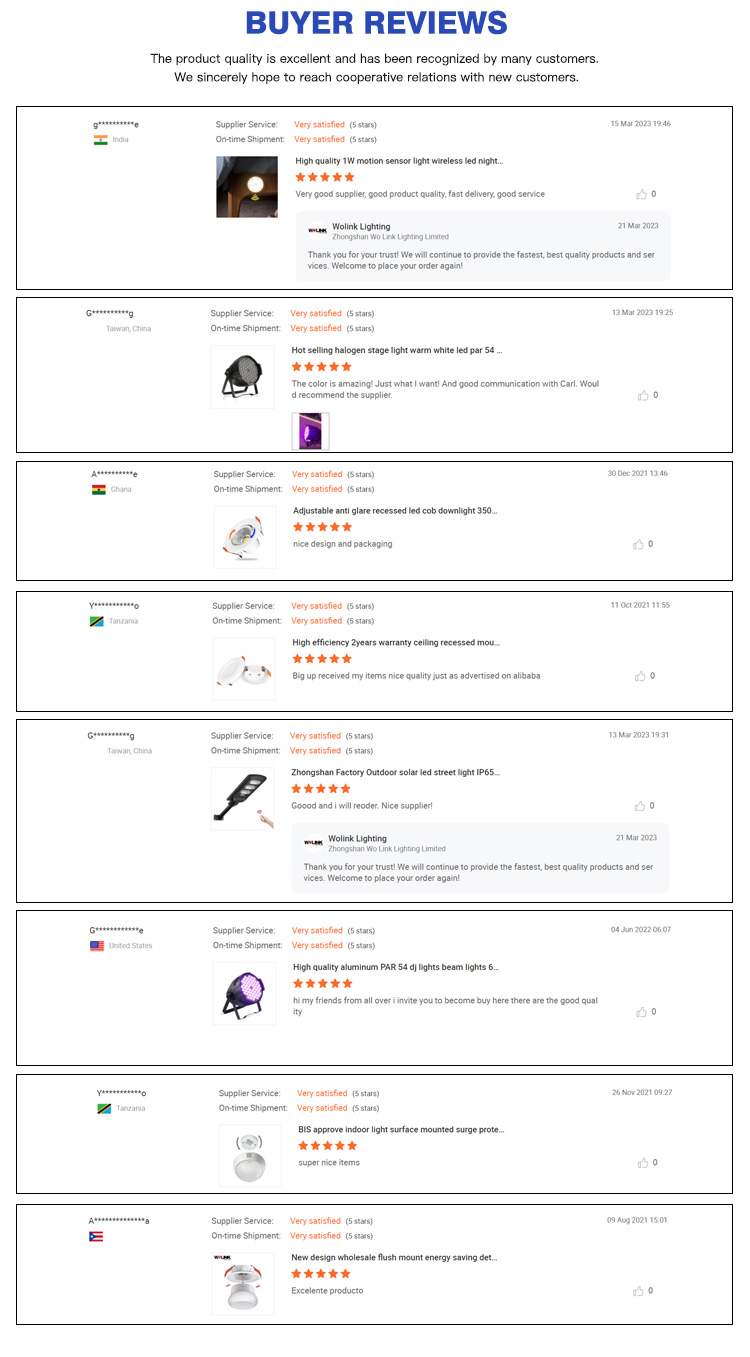Like the 'nice design and packaging' review

click(x=639, y=544)
